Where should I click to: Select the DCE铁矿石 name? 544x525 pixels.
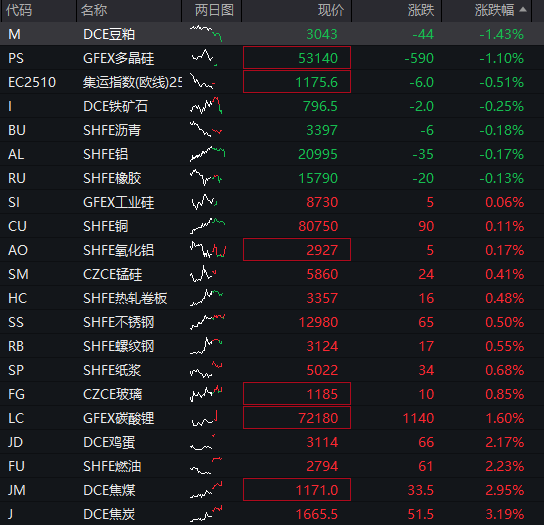tap(116, 106)
